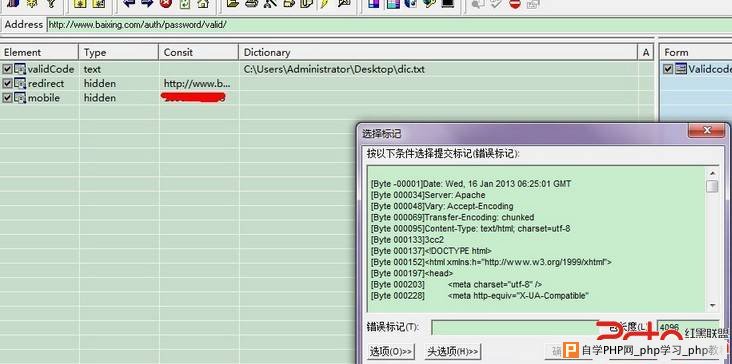Expand header options with 头选项(H)>> button
Viewport: 732px width, 364px height.
[453, 351]
